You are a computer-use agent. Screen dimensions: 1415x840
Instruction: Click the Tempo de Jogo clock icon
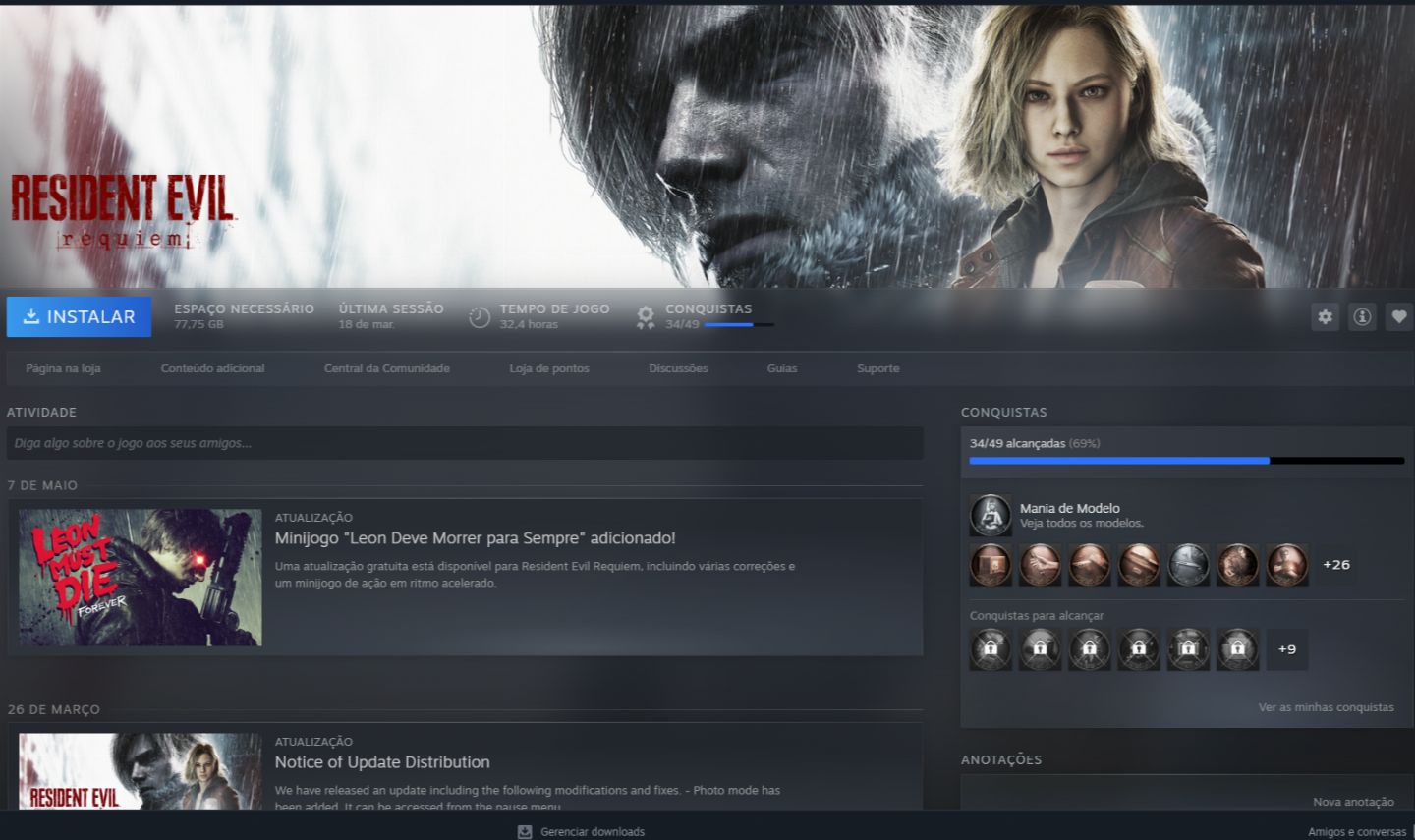tap(480, 317)
